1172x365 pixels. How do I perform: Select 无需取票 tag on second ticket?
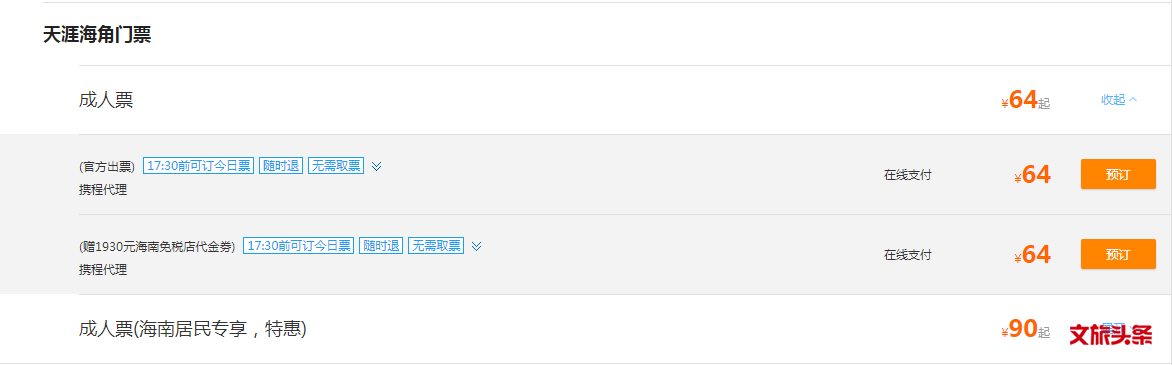pos(436,245)
